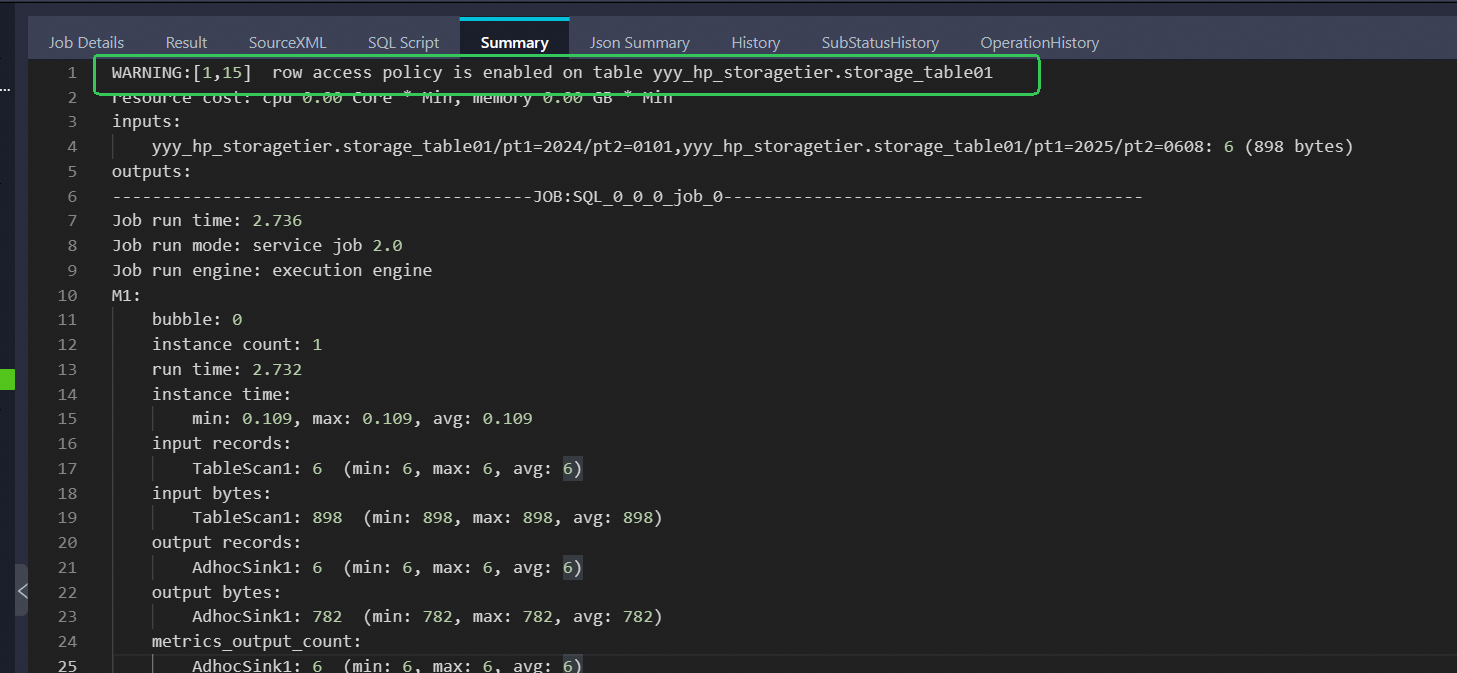Click the 'Job run time: 2.736' line
1457x673 pixels.
(207, 221)
